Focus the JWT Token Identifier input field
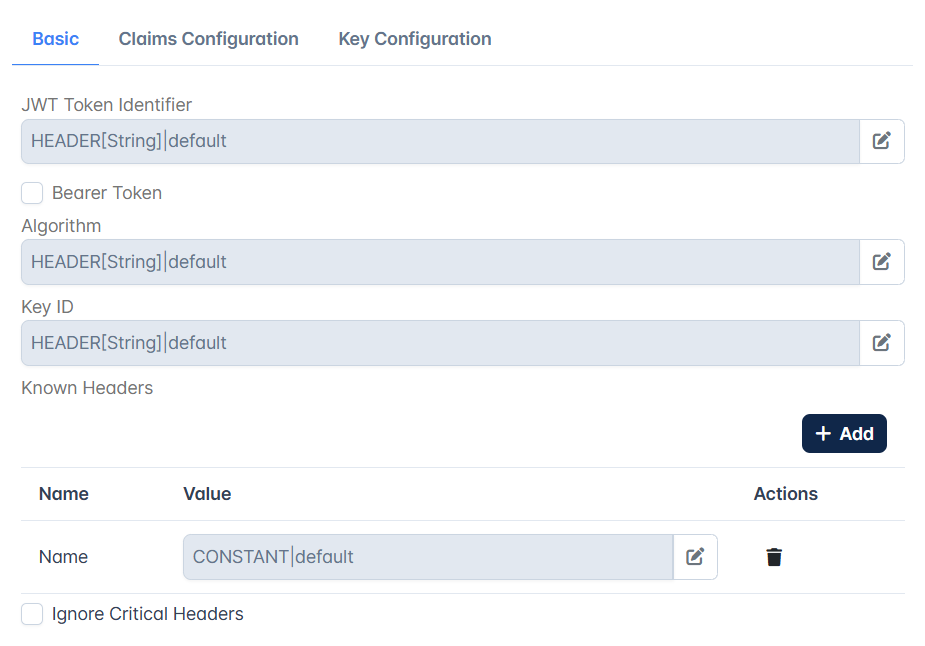Screen dimensions: 925x646 [440, 141]
